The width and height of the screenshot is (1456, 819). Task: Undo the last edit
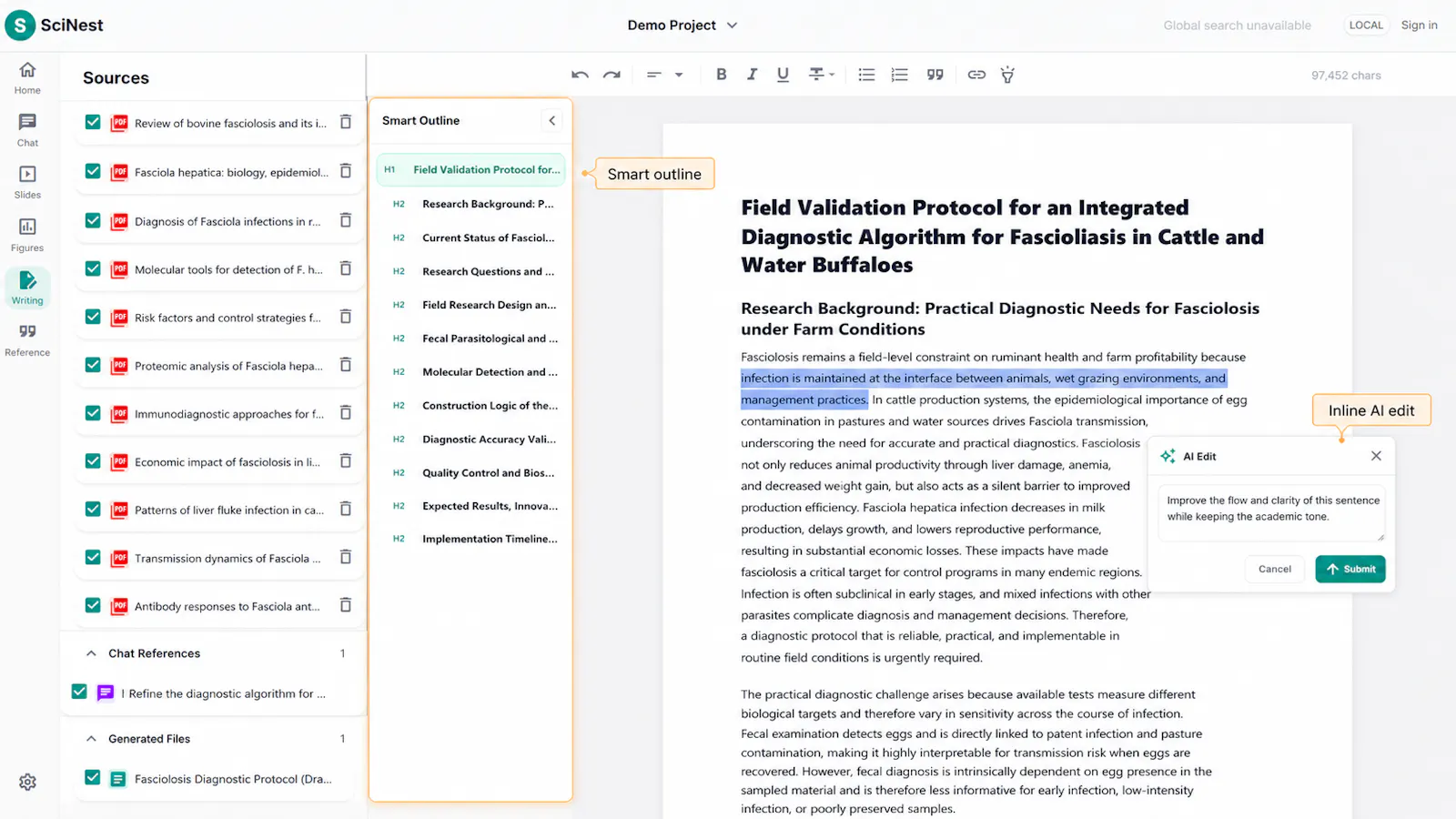point(580,75)
